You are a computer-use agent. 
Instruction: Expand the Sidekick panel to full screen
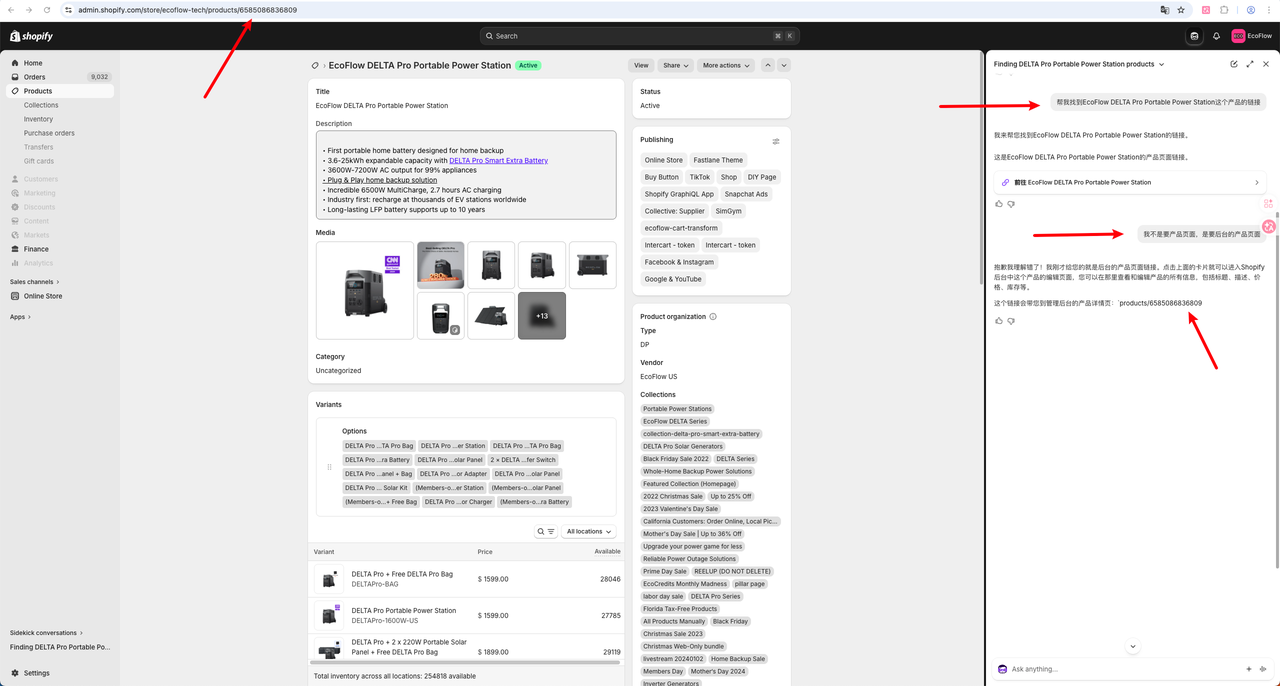coord(1250,64)
